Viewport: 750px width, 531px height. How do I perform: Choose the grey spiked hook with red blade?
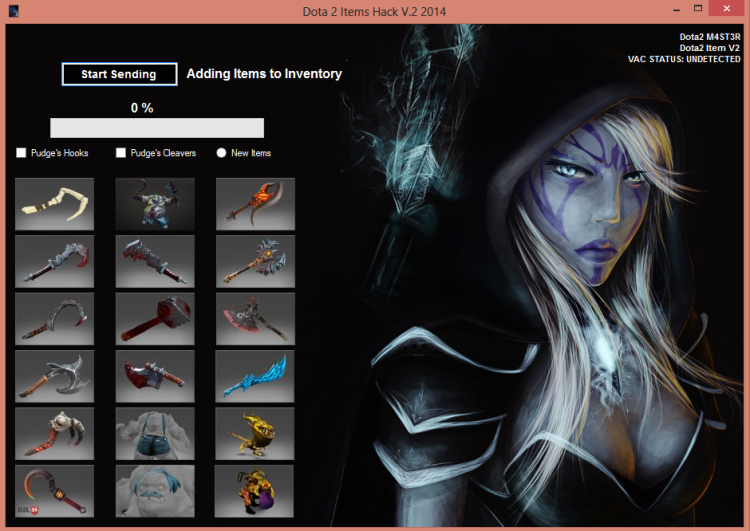[55, 261]
